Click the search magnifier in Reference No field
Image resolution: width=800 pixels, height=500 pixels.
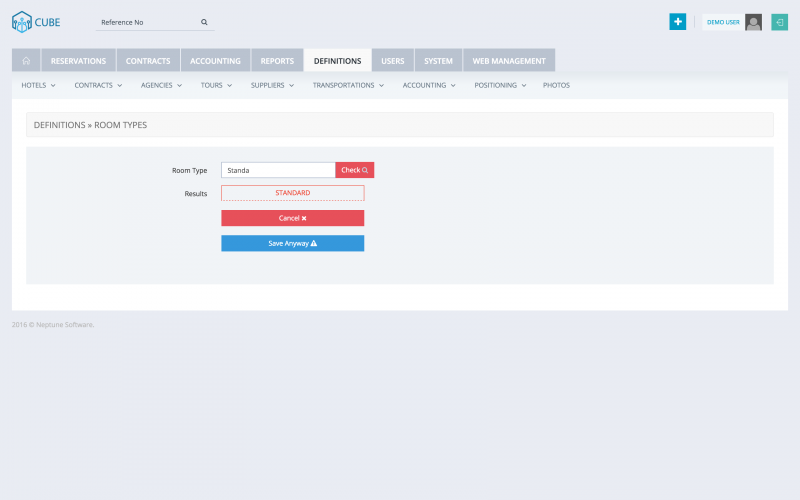tap(204, 22)
